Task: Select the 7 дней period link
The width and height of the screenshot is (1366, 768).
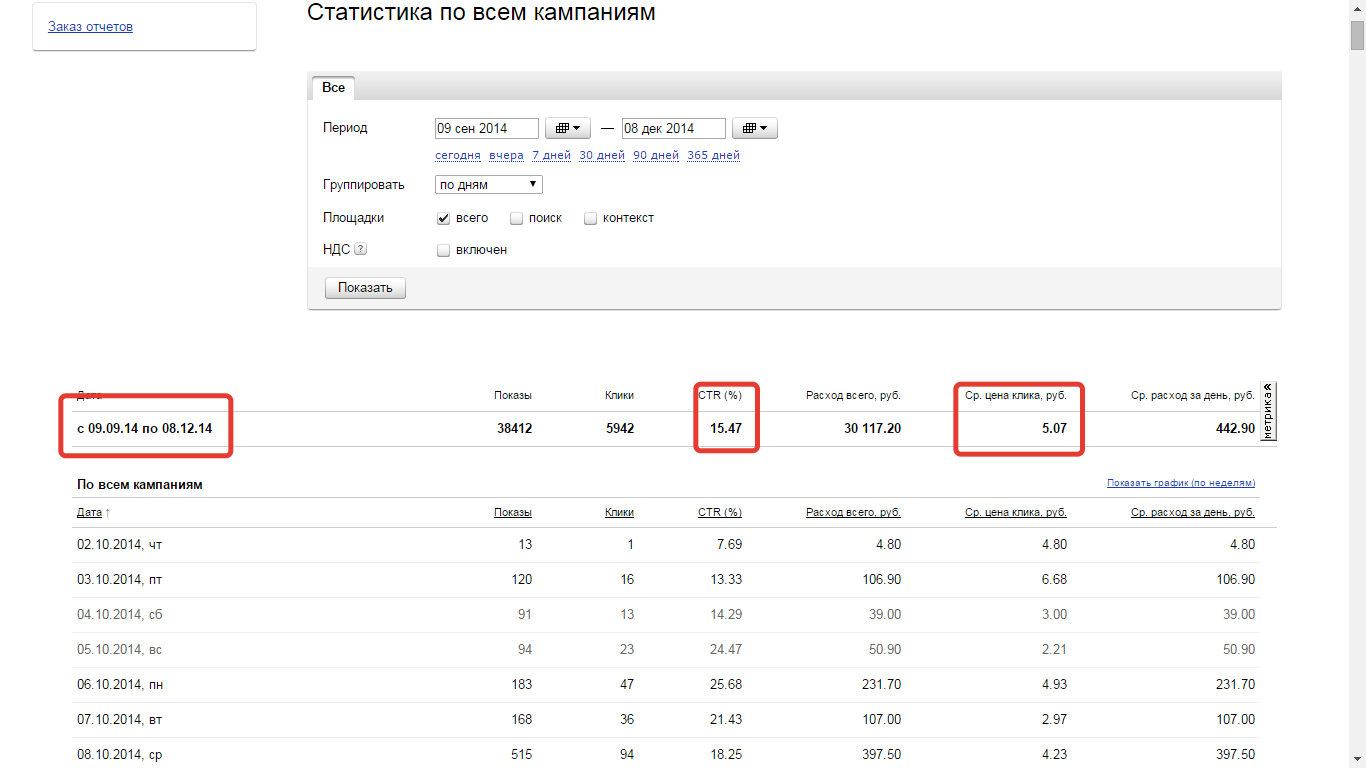Action: (x=551, y=155)
